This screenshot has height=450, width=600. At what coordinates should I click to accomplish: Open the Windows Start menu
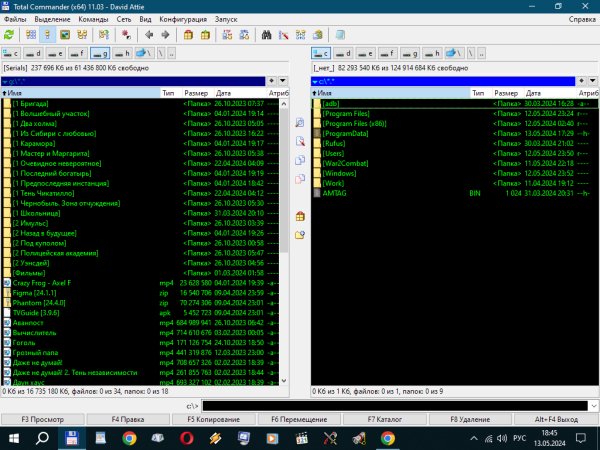[x=14, y=439]
